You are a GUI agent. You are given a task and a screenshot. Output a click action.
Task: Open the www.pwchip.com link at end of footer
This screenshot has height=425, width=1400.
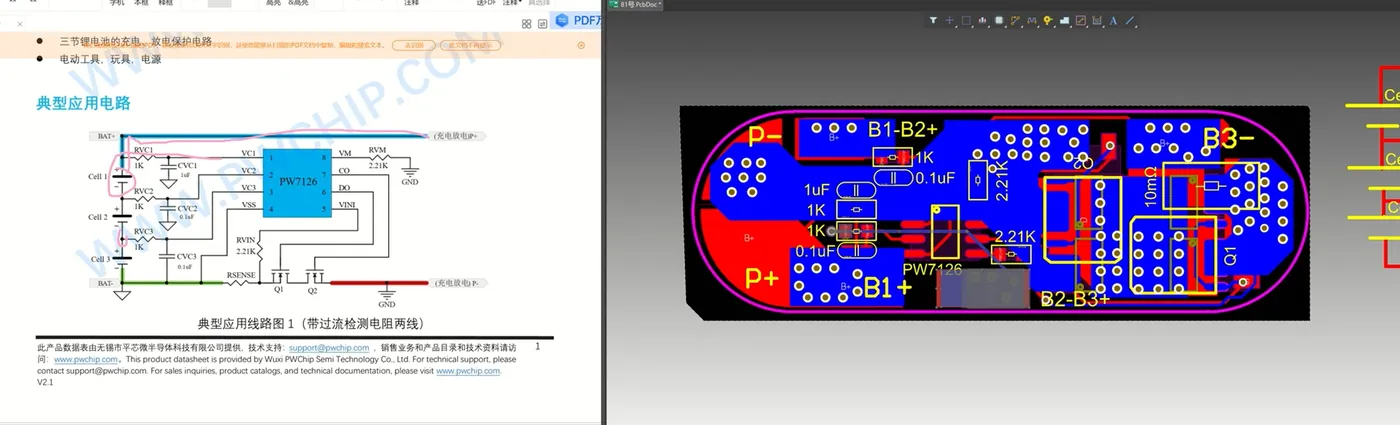pos(468,371)
